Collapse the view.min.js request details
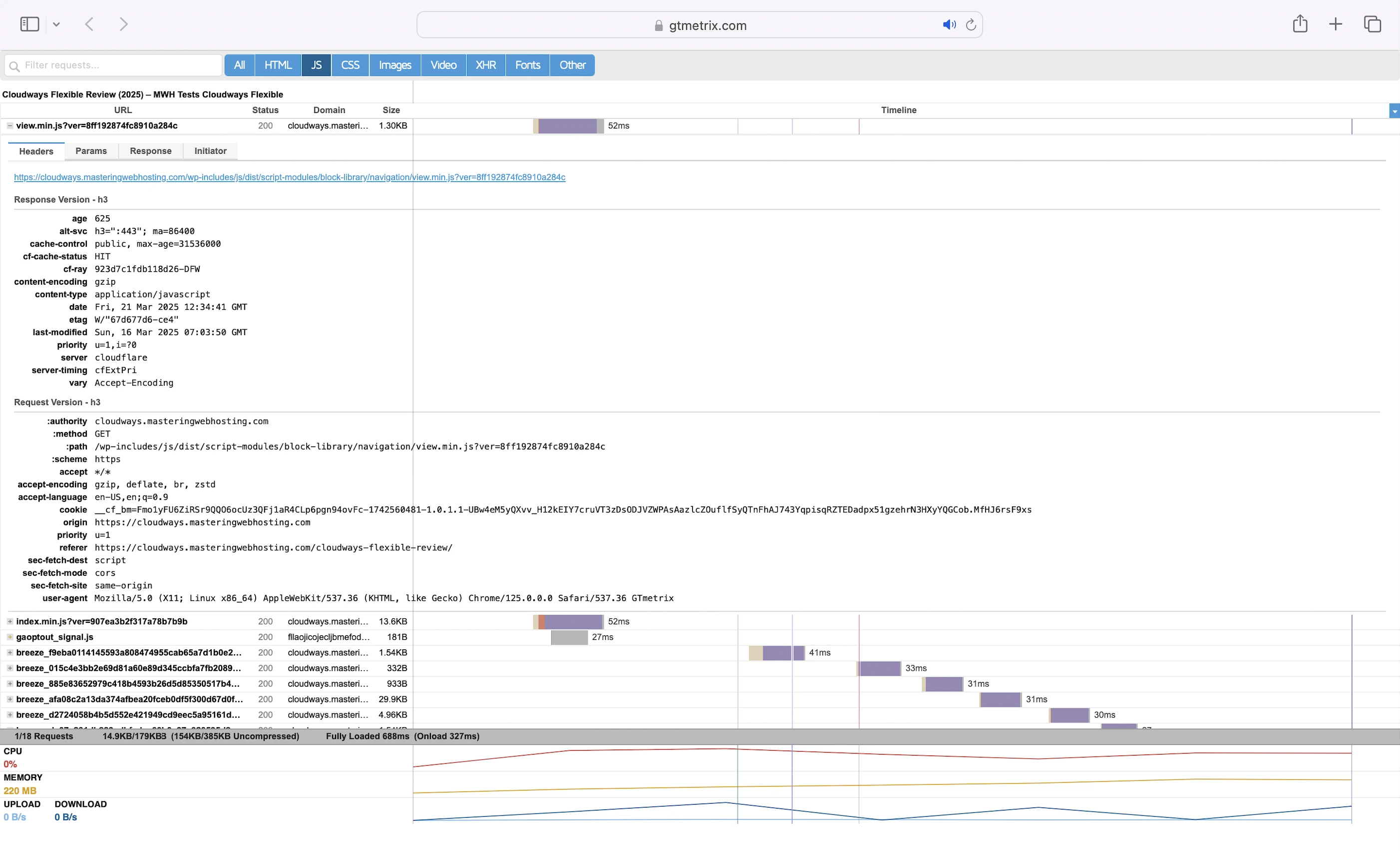The width and height of the screenshot is (1400, 851). pos(9,126)
